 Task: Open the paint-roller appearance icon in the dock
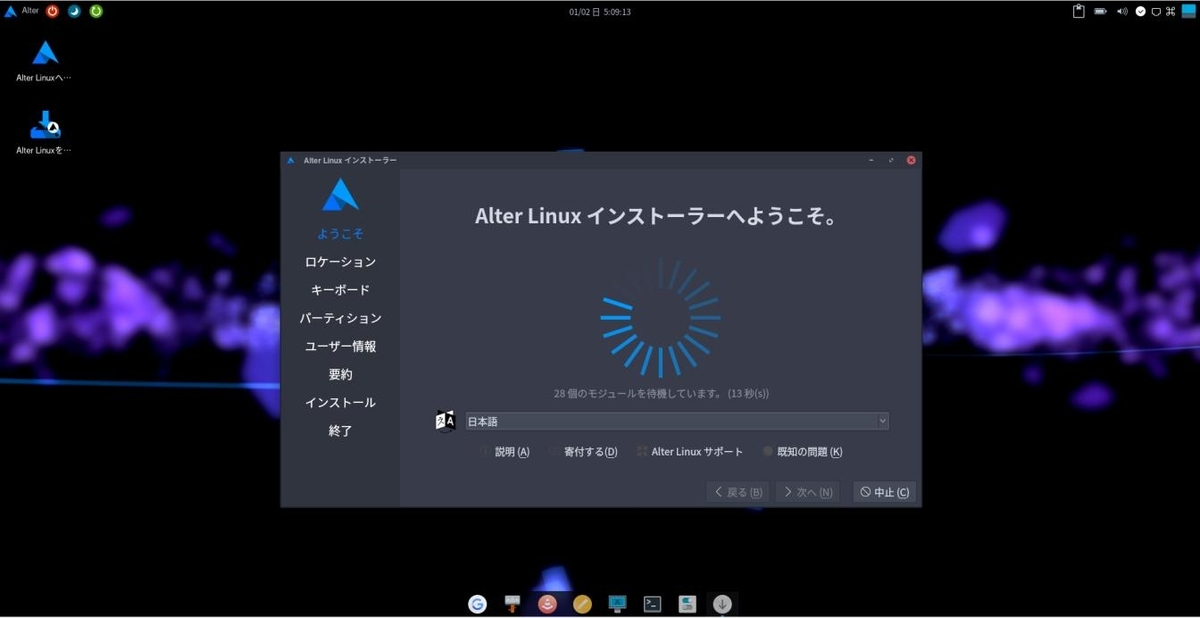click(512, 604)
